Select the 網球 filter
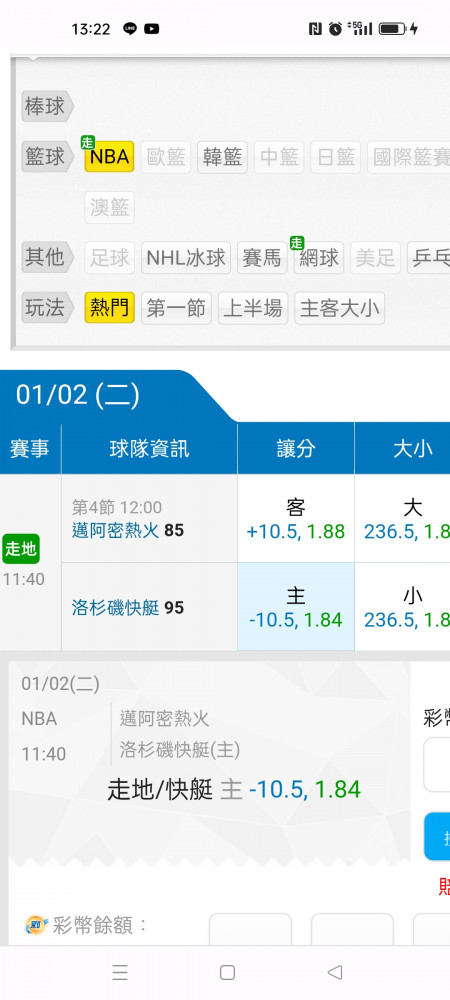 pos(319,258)
